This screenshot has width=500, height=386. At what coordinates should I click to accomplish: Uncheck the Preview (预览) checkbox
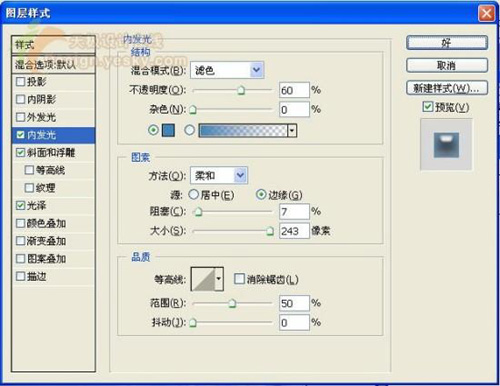pyautogui.click(x=427, y=107)
